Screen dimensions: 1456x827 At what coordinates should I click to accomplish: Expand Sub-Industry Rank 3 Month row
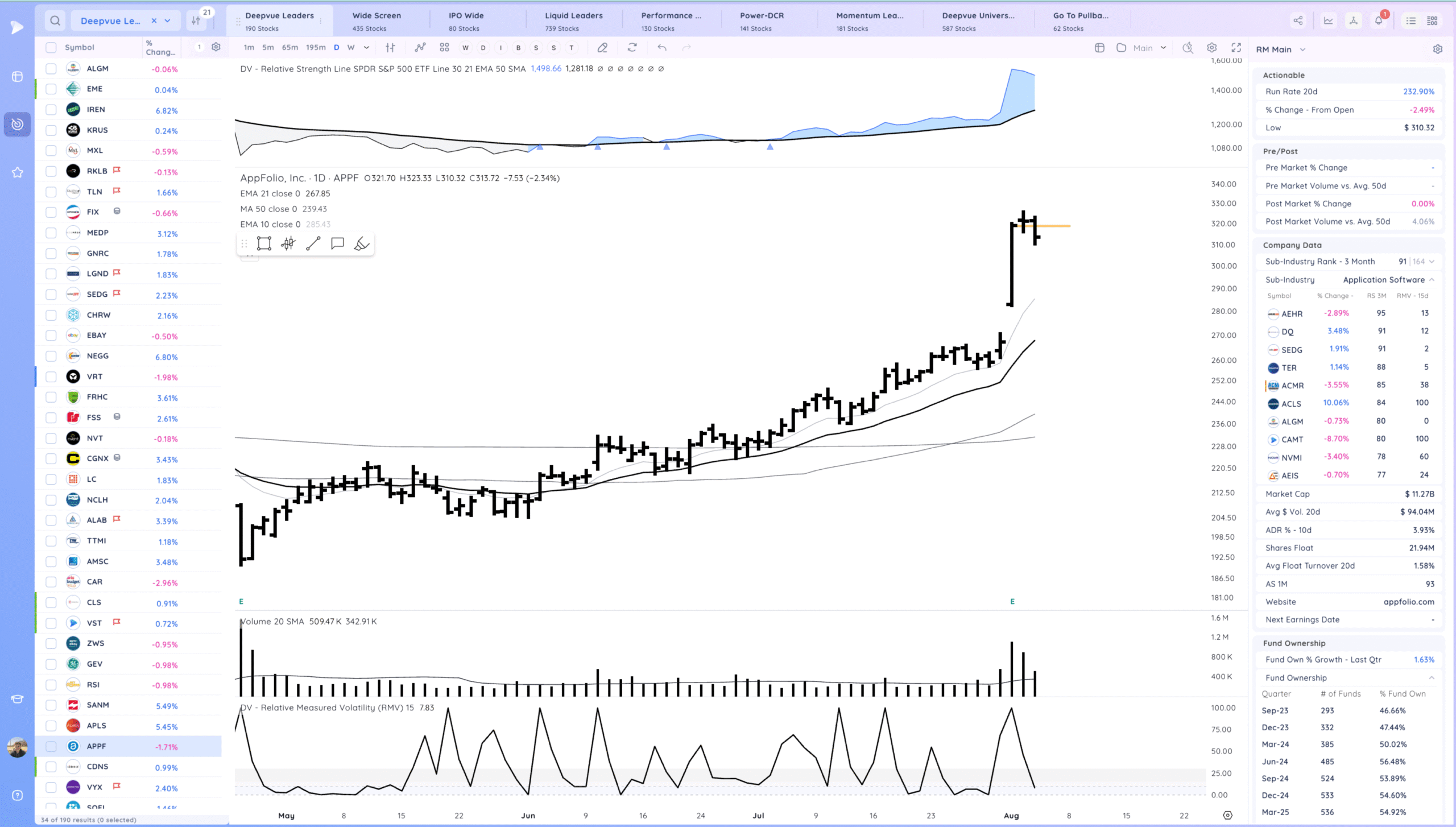point(1432,262)
